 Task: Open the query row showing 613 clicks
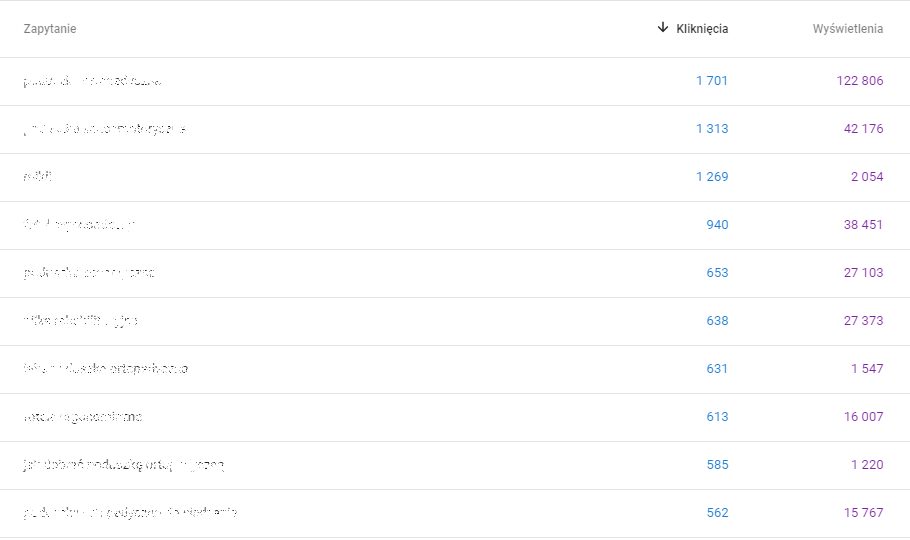click(89, 417)
